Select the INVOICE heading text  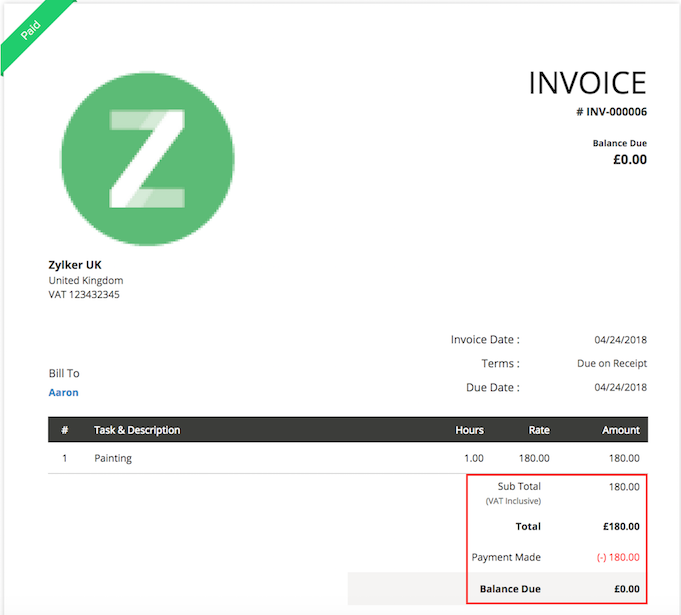(x=587, y=83)
